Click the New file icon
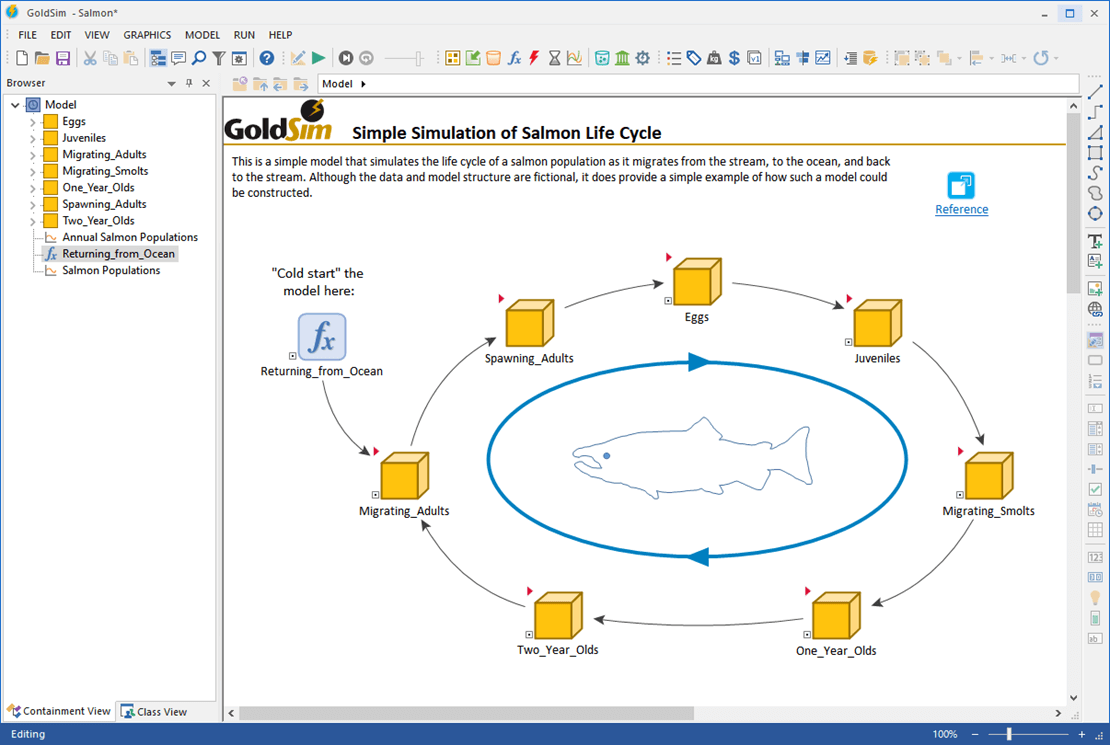Screen dimensions: 1110x745 tap(22, 58)
